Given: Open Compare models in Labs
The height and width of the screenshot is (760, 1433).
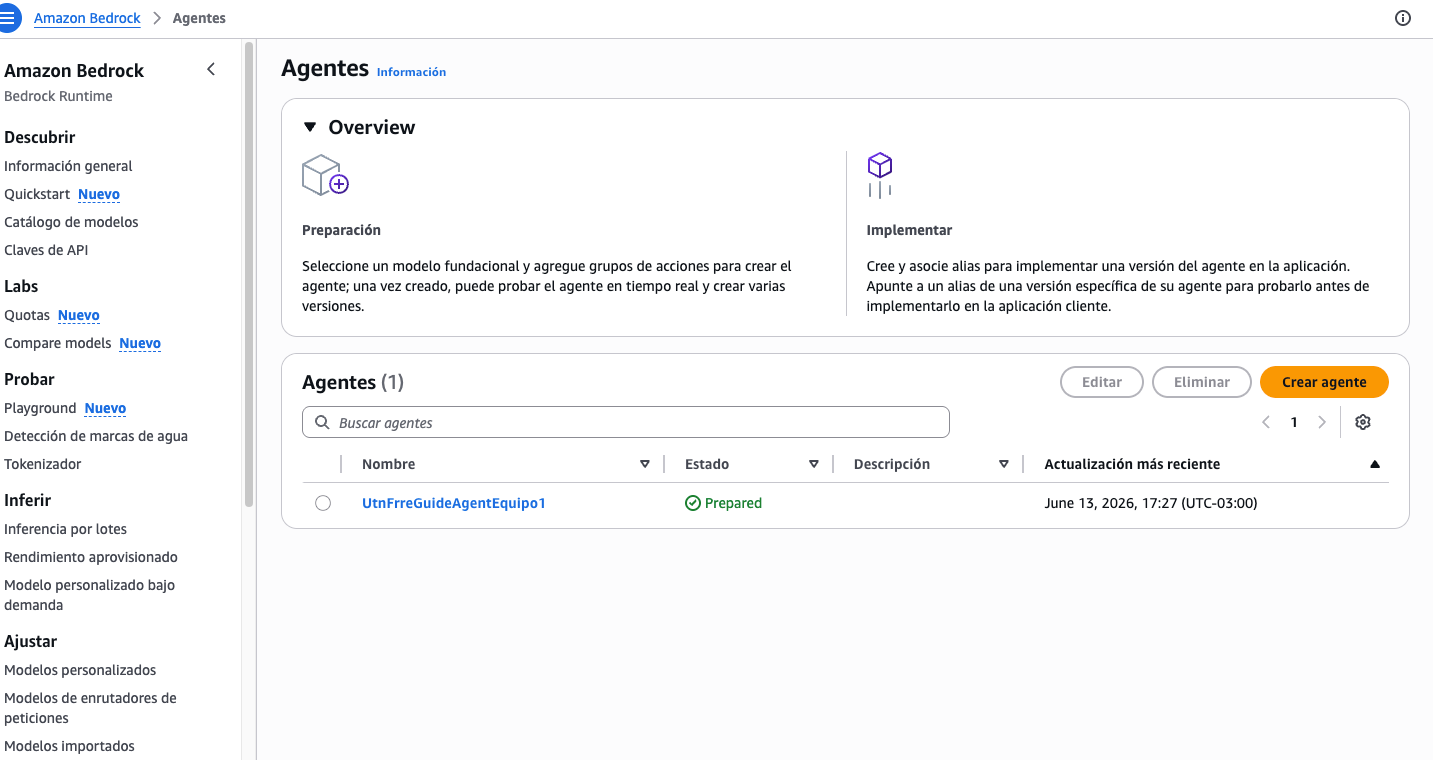Looking at the screenshot, I should click(57, 343).
